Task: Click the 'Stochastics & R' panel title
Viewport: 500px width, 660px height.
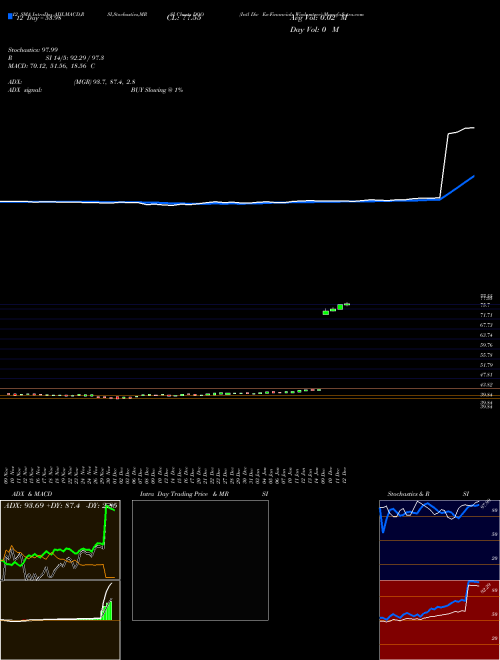Action: tap(408, 494)
